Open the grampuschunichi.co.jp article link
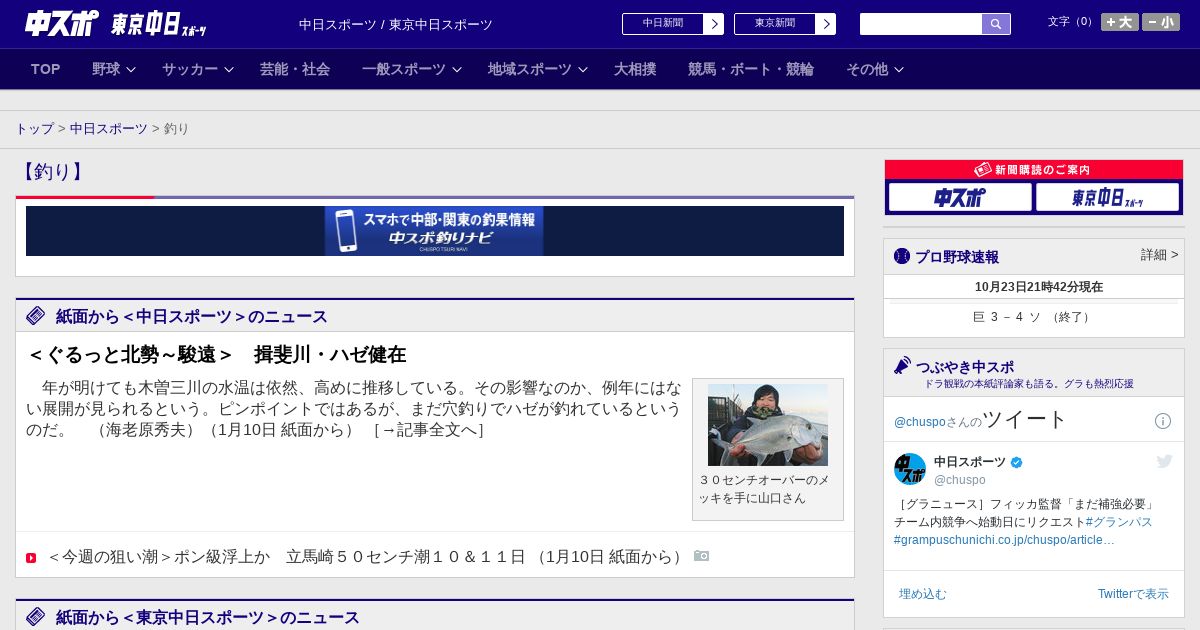Viewport: 1200px width, 630px height. [x=1004, y=540]
